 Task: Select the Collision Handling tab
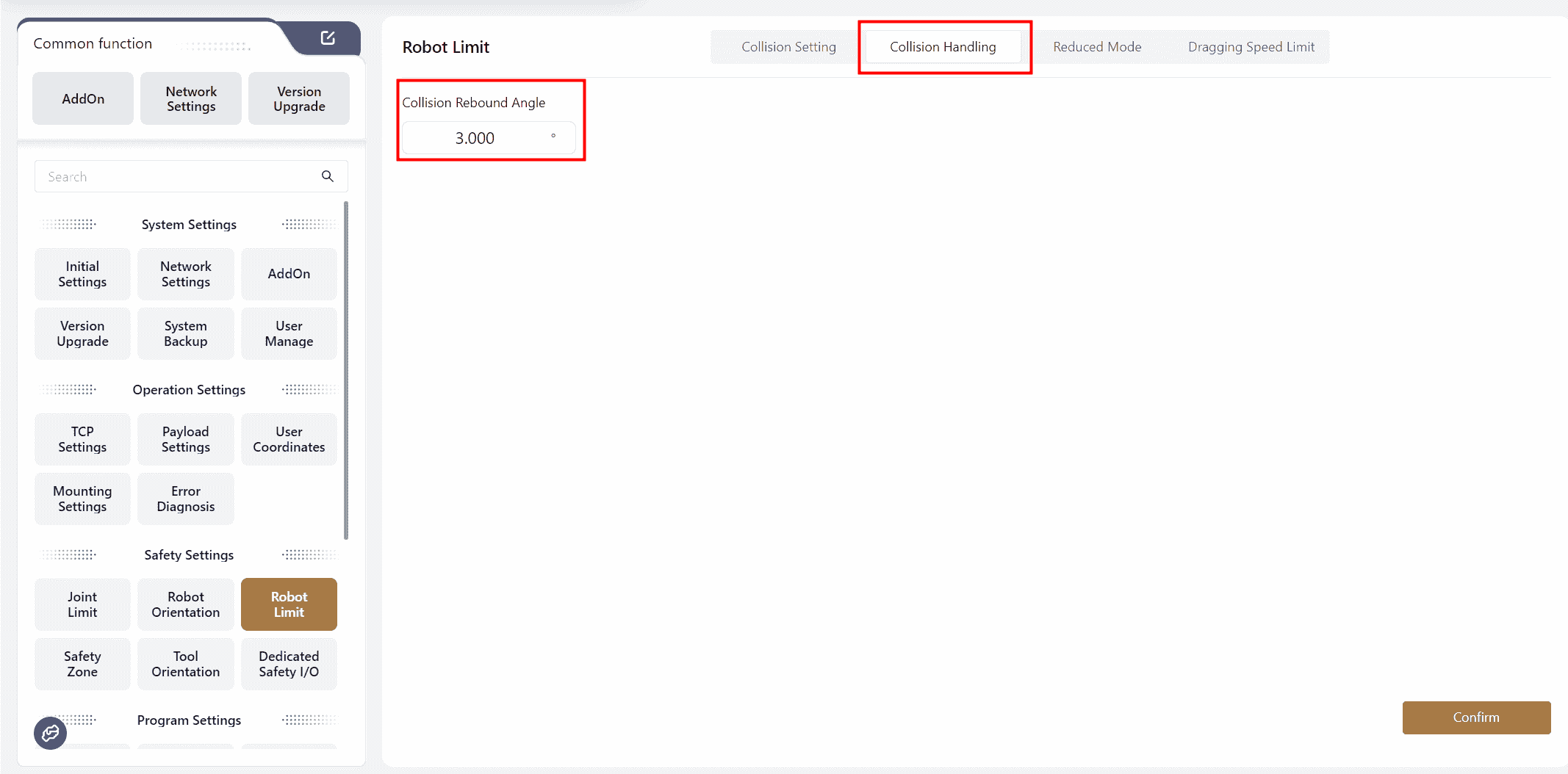pos(943,47)
